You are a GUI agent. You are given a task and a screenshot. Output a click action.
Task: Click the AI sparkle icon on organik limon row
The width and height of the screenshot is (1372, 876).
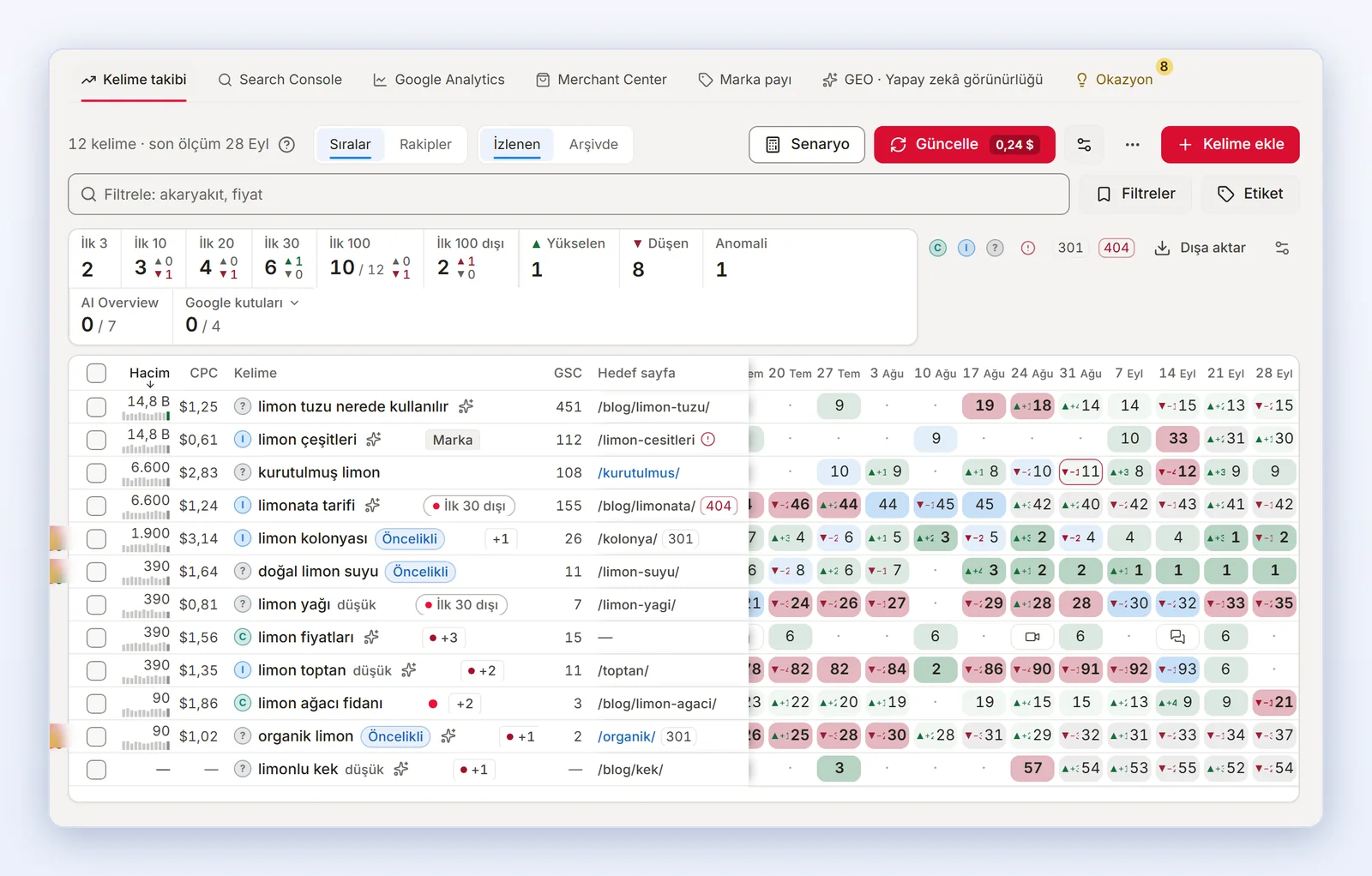pyautogui.click(x=448, y=736)
